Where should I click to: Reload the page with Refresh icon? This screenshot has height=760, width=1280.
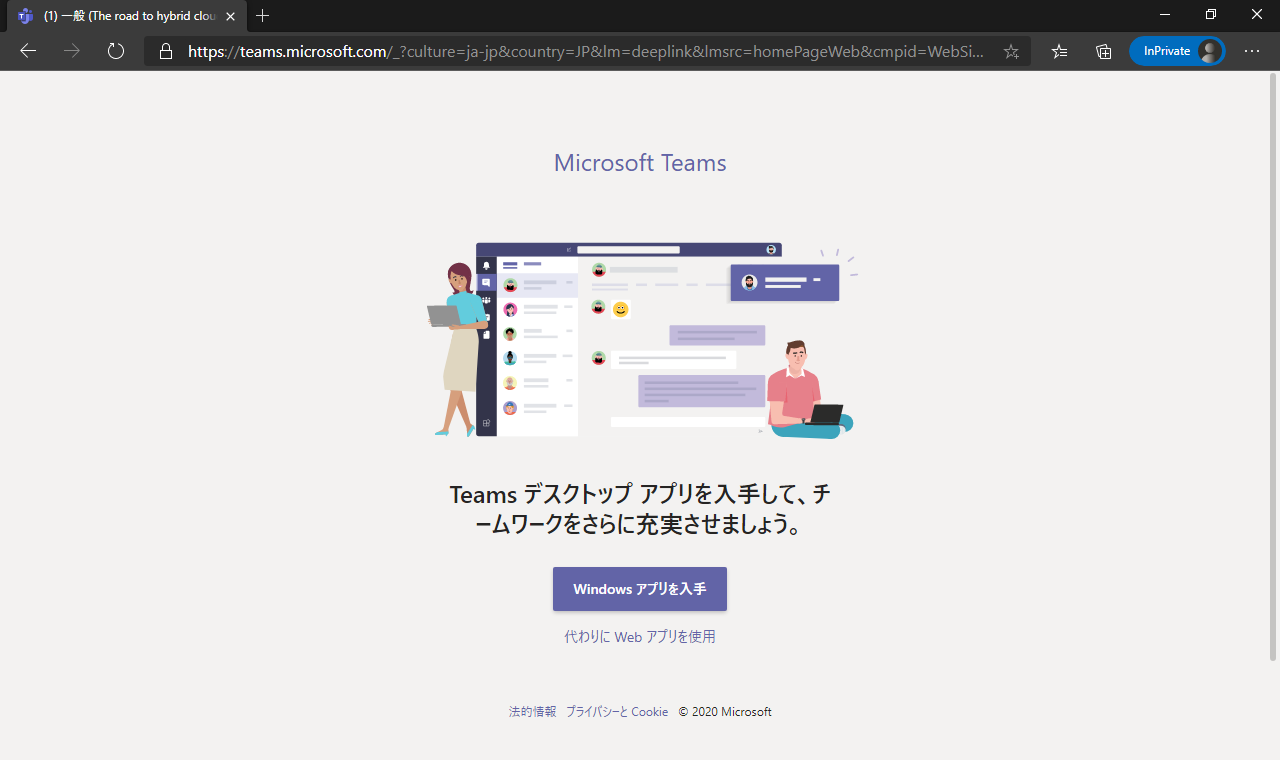point(116,51)
